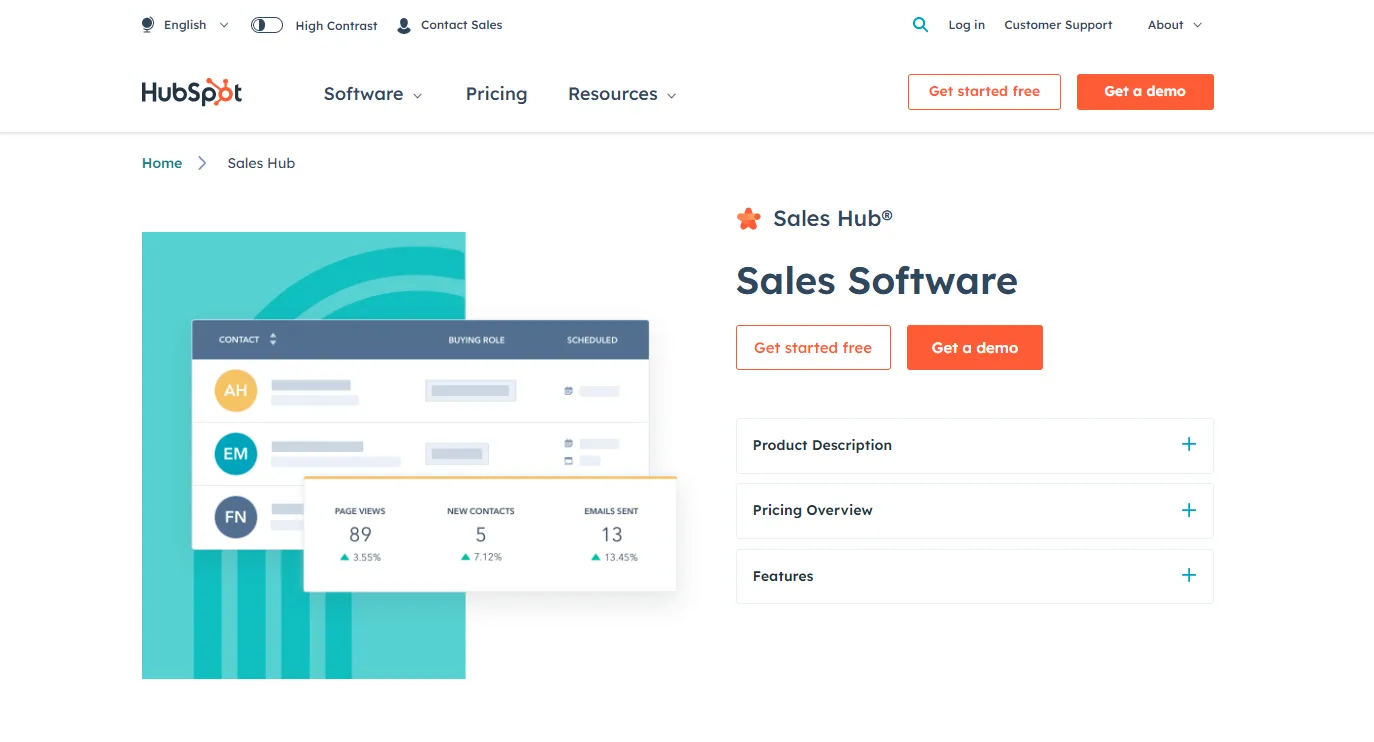Click the Sales Hub breadcrumb text
1374x742 pixels.
click(261, 163)
